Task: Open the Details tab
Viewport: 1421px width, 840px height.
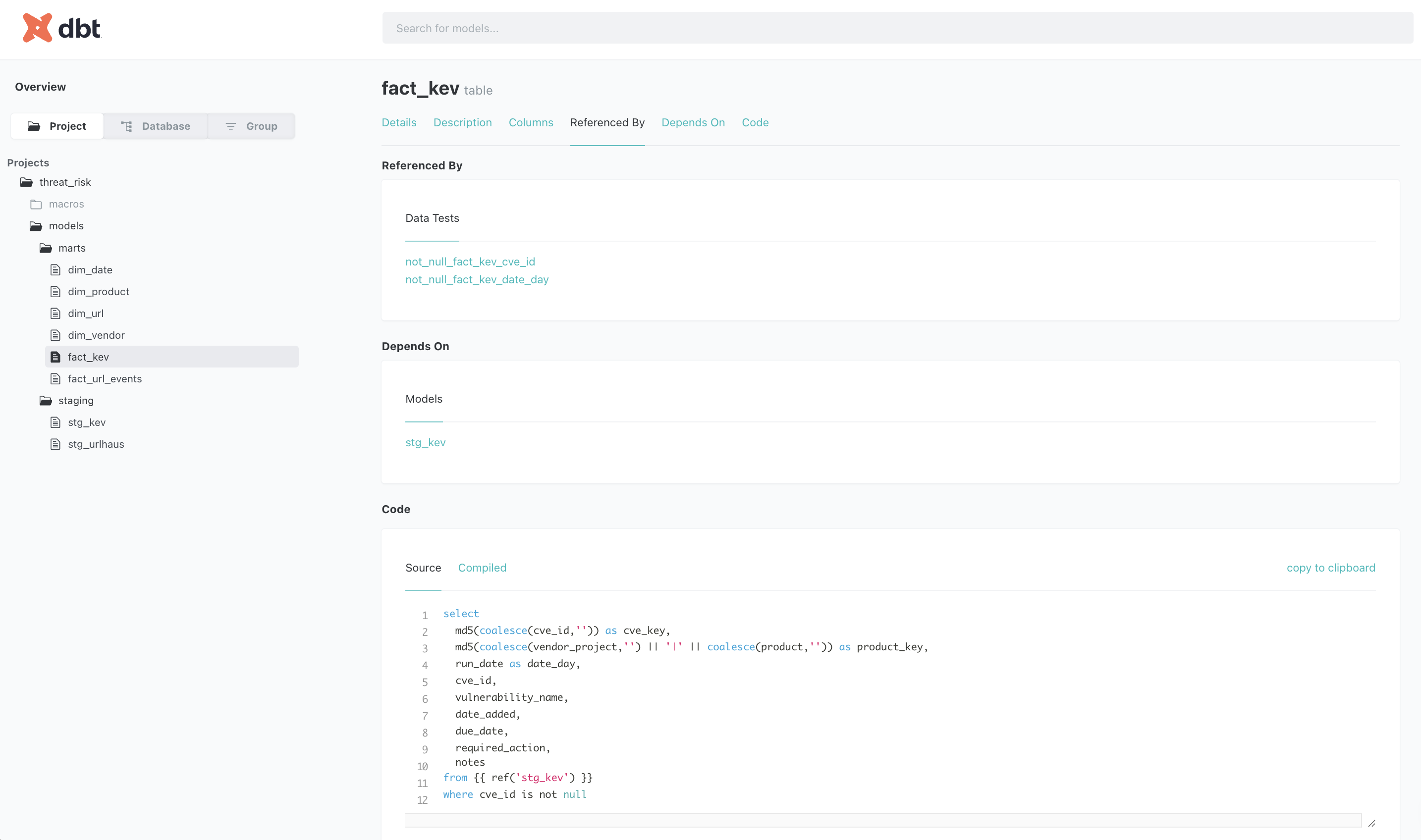Action: [x=399, y=123]
